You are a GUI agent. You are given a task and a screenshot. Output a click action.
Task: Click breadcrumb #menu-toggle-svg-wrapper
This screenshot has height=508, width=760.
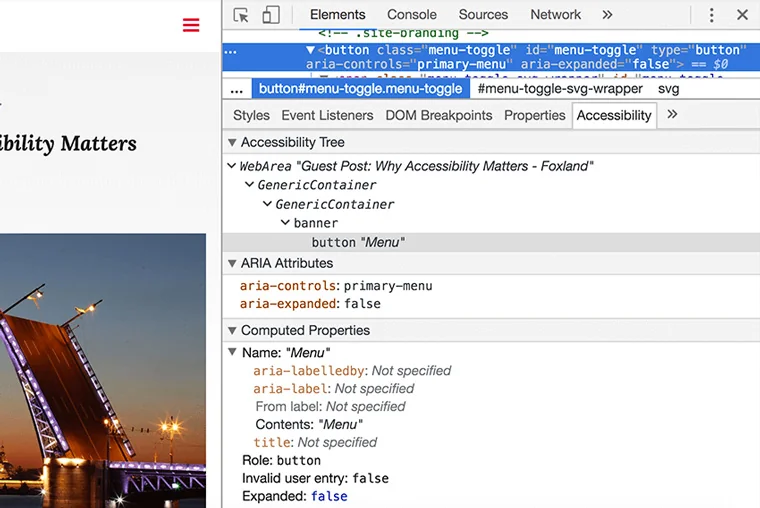560,89
